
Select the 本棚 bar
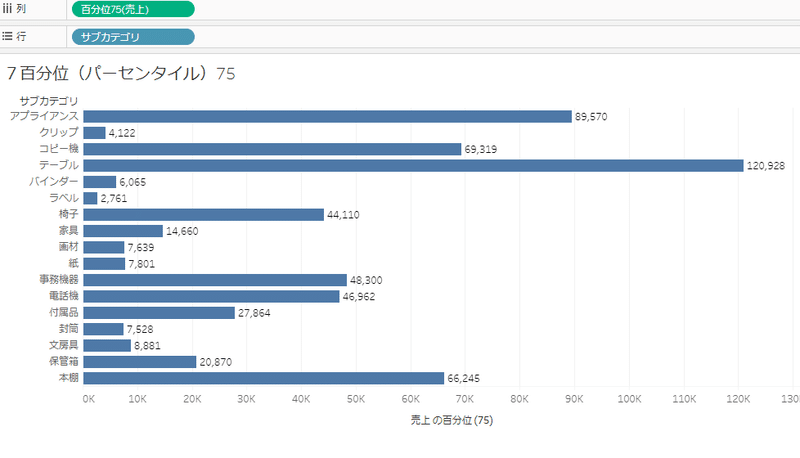tap(264, 378)
